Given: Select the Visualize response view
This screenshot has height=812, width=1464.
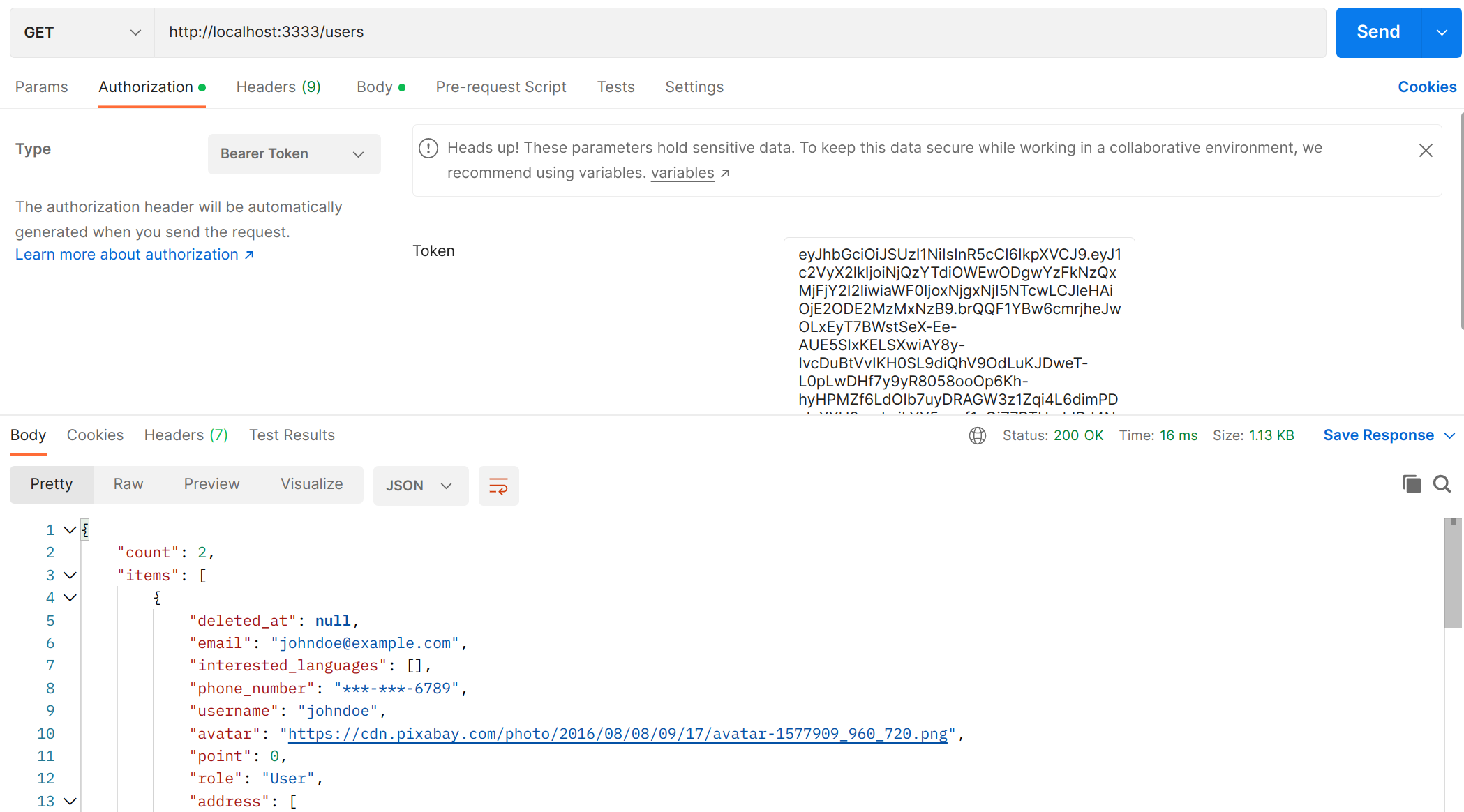Looking at the screenshot, I should pyautogui.click(x=311, y=483).
